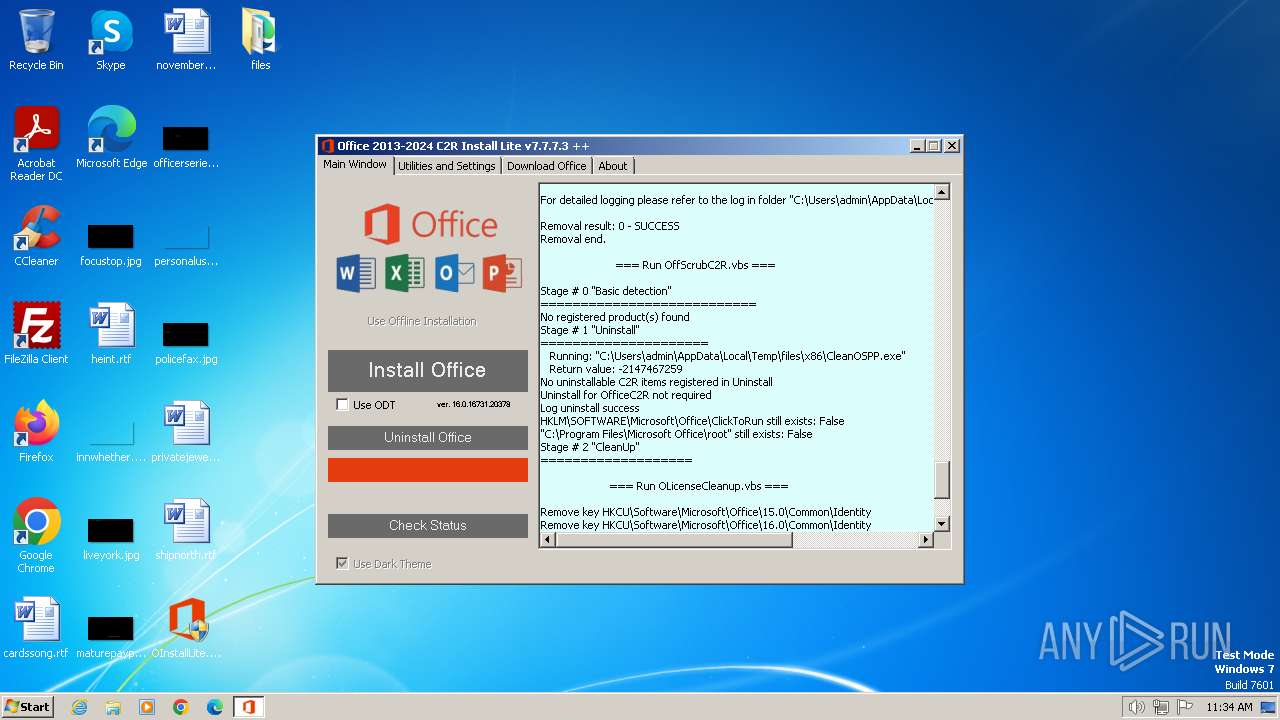
Task: Launch Skype from the desktop
Action: 110,40
